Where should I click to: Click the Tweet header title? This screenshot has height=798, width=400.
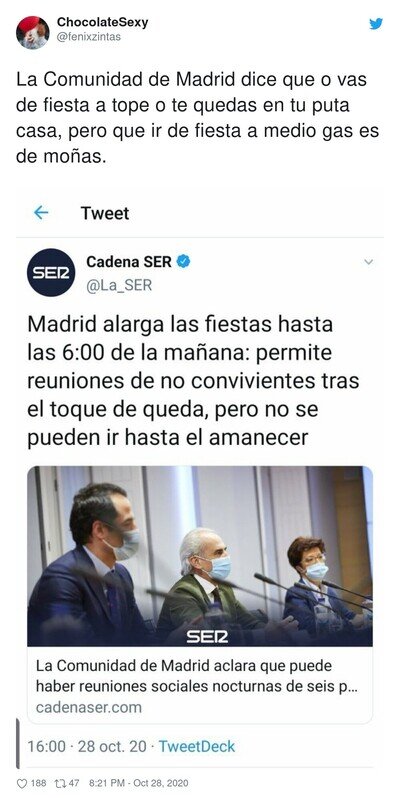[x=105, y=213]
